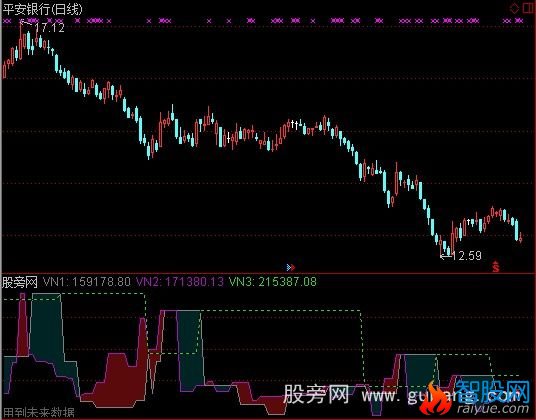Click the 用到未来数据 warning text
The image size is (536, 420).
coord(38,413)
